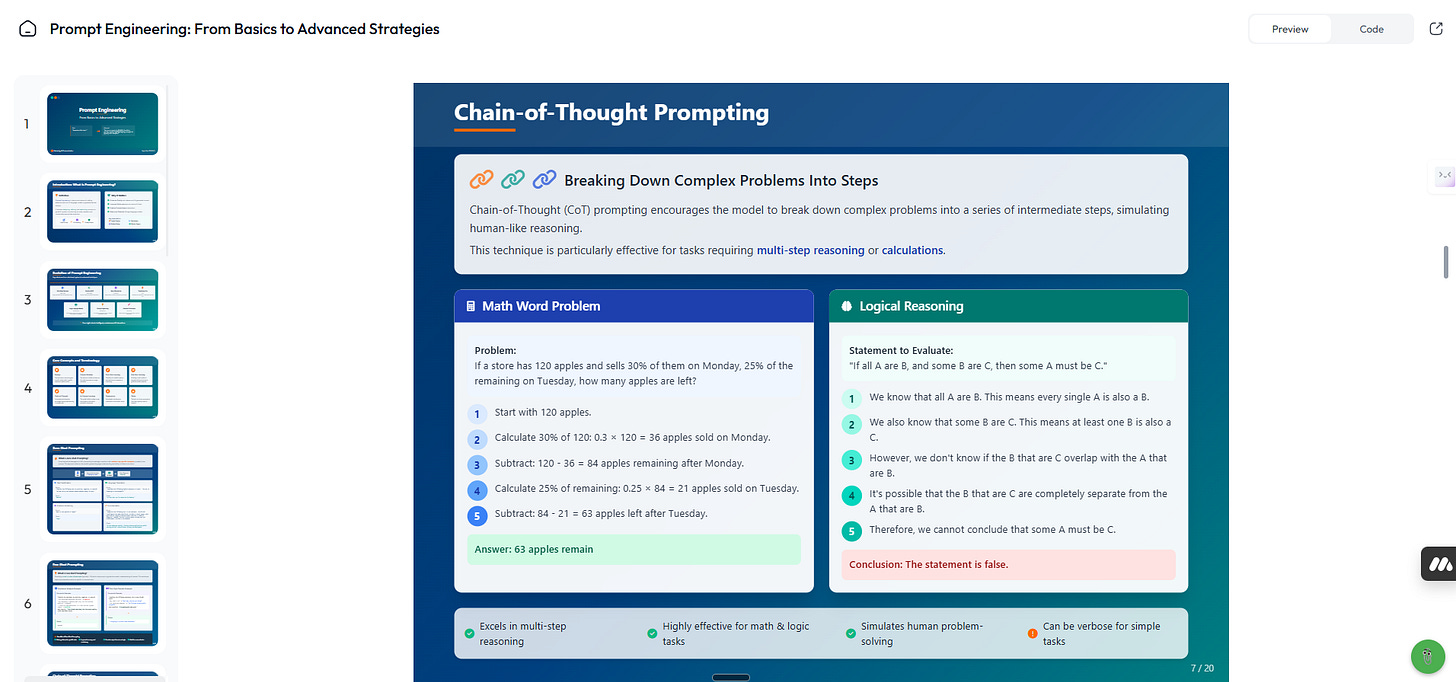Click the small emoticon widget near the top right
The height and width of the screenshot is (682, 1456).
pos(1444,176)
